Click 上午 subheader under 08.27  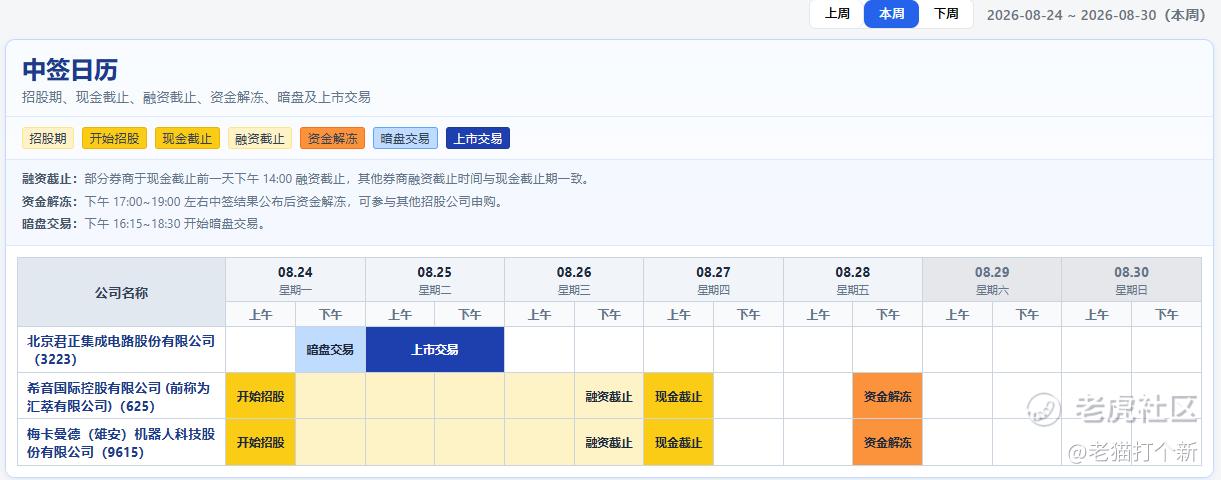pyautogui.click(x=679, y=314)
